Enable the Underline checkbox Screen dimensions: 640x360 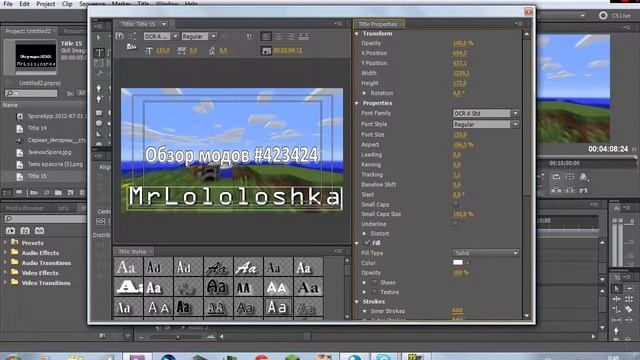click(456, 224)
